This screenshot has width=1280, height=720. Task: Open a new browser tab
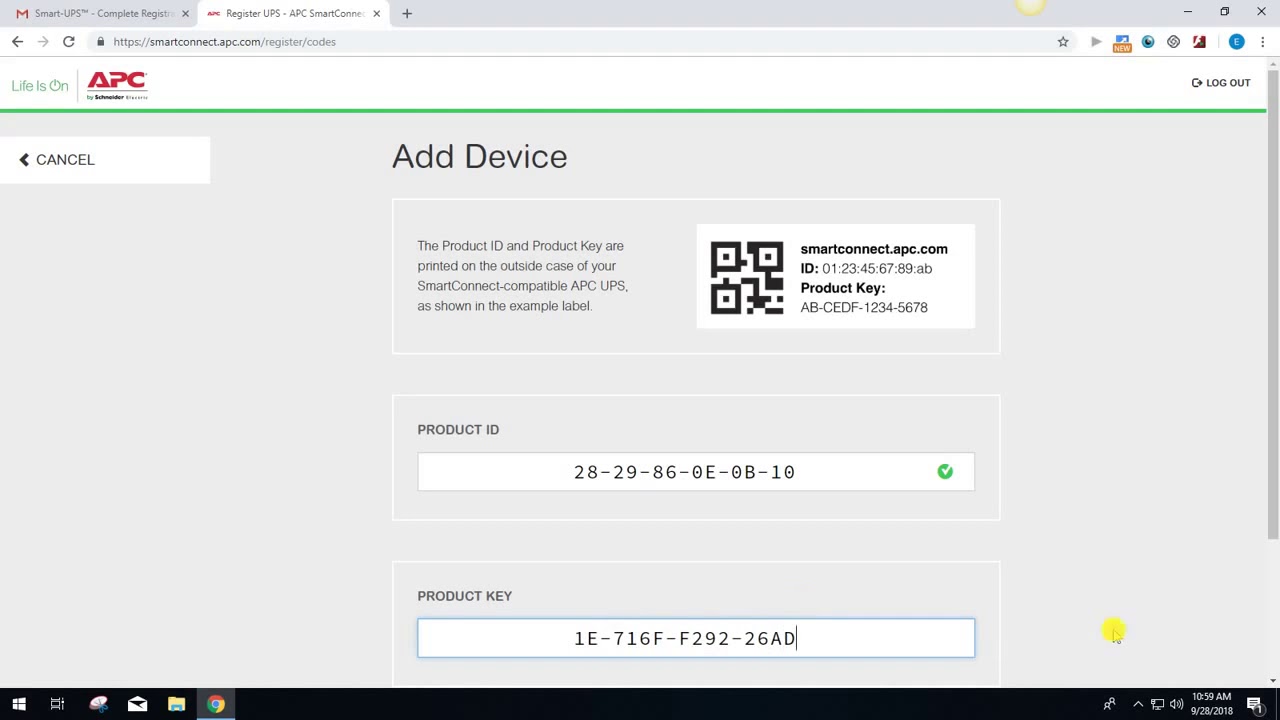pyautogui.click(x=407, y=13)
